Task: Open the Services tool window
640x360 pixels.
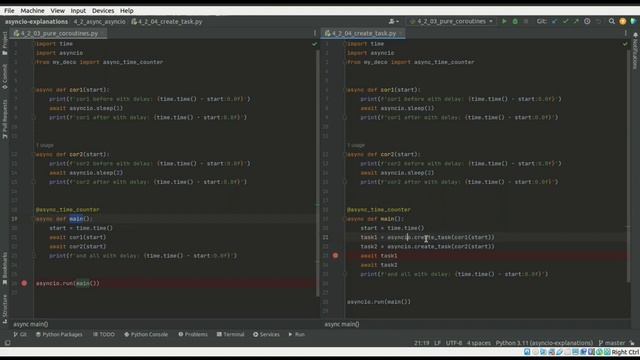Action: [266, 334]
